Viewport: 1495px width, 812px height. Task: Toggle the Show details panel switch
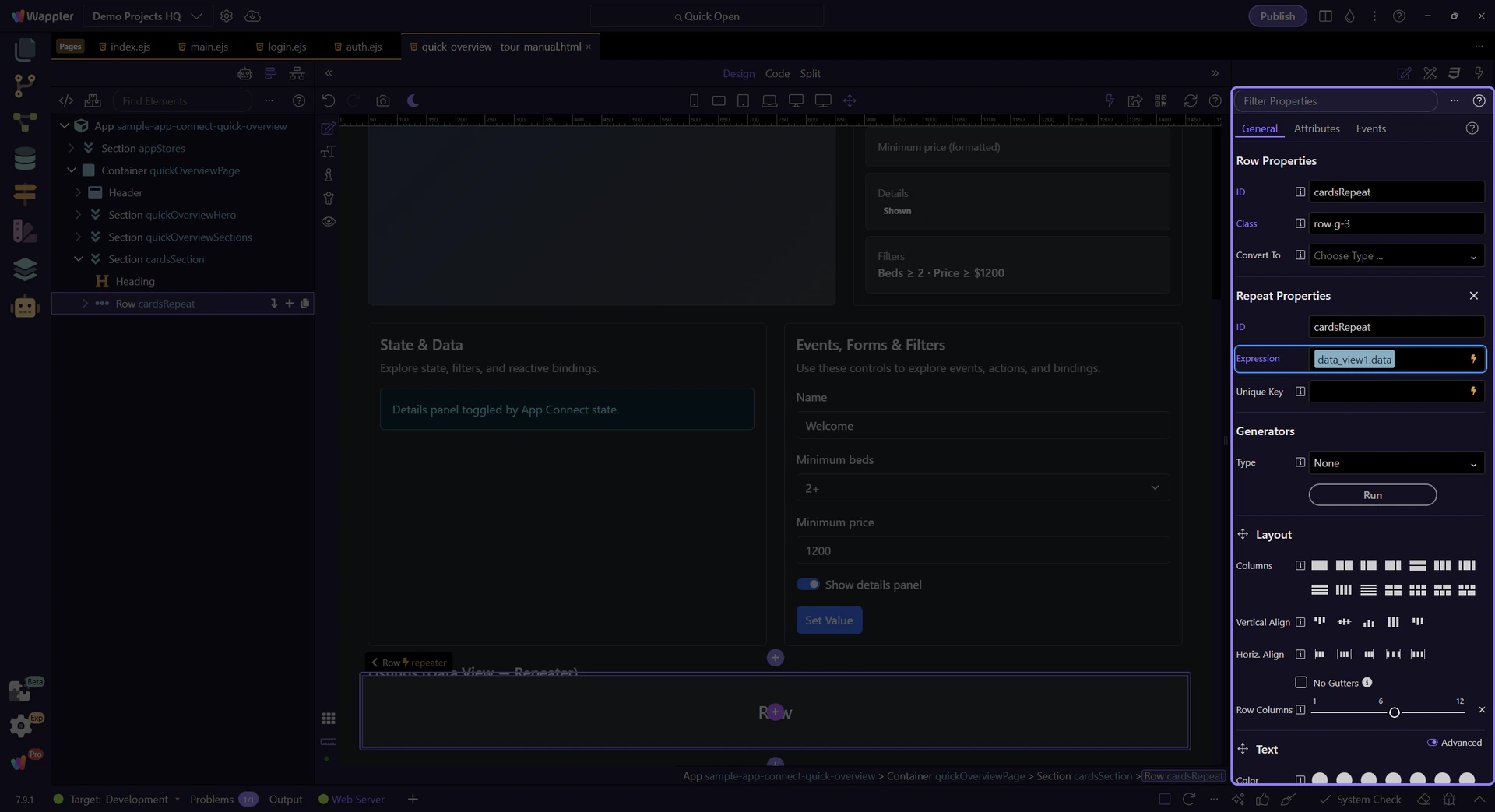[x=807, y=584]
